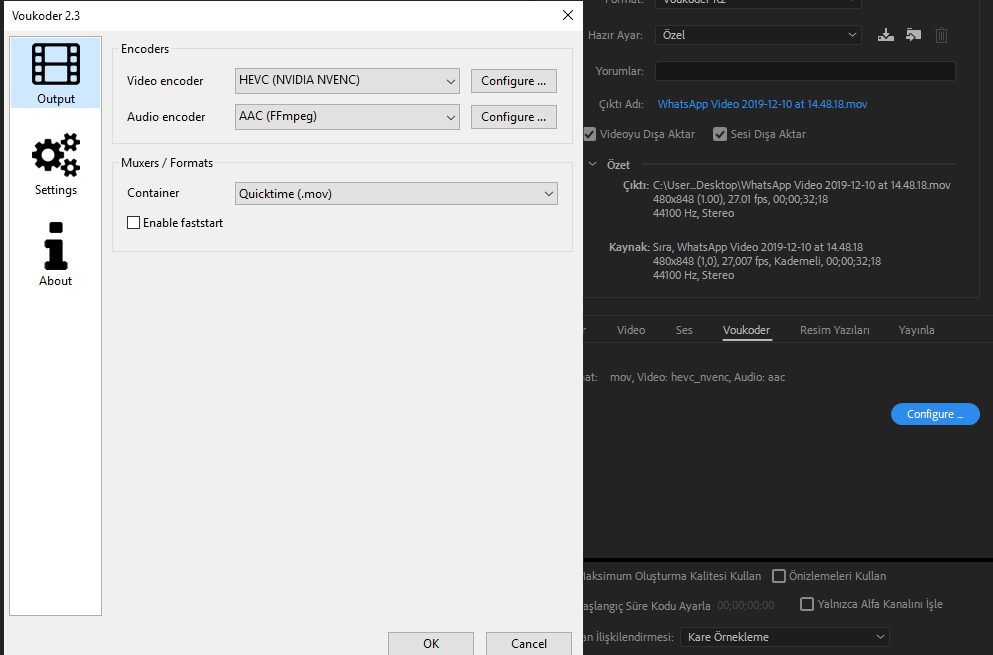This screenshot has height=655, width=993.
Task: Open the Video encoder dropdown
Action: (347, 81)
